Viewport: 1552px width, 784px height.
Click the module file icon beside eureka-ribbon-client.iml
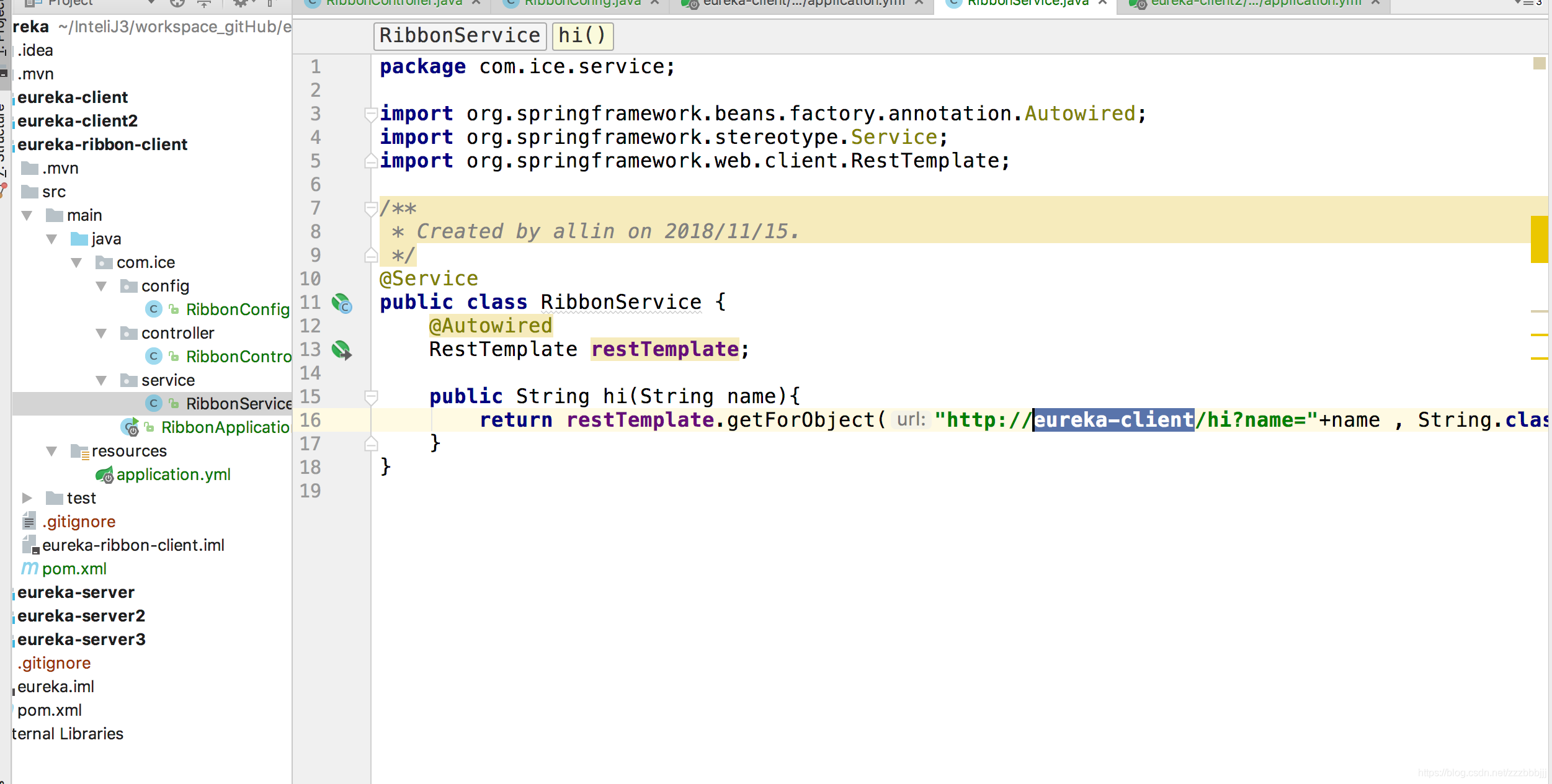coord(30,545)
